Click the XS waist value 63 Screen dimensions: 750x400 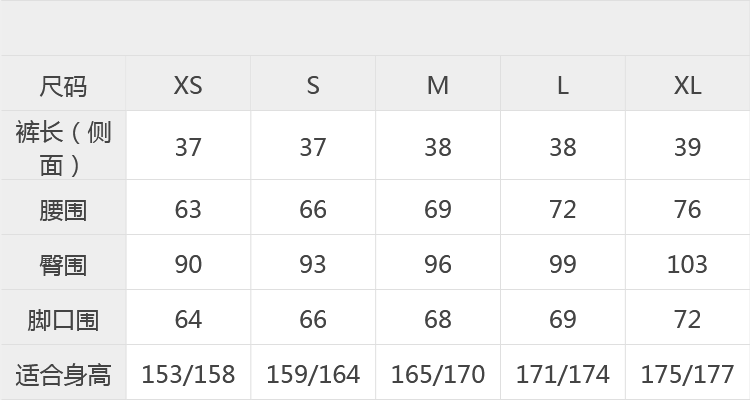pyautogui.click(x=188, y=207)
